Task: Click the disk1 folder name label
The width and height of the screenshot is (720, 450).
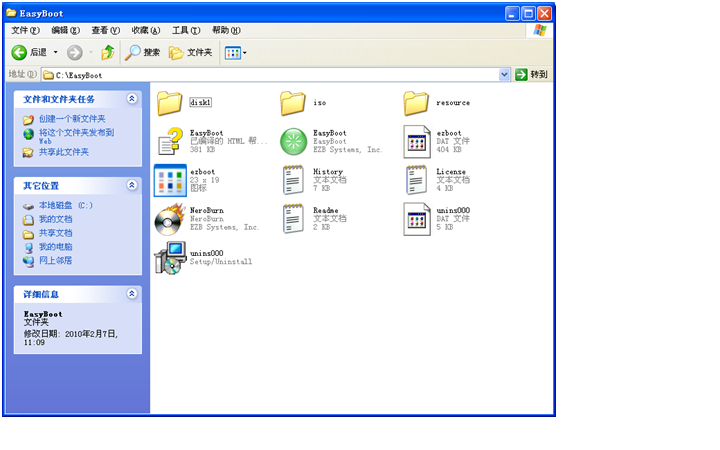Action: [x=201, y=102]
